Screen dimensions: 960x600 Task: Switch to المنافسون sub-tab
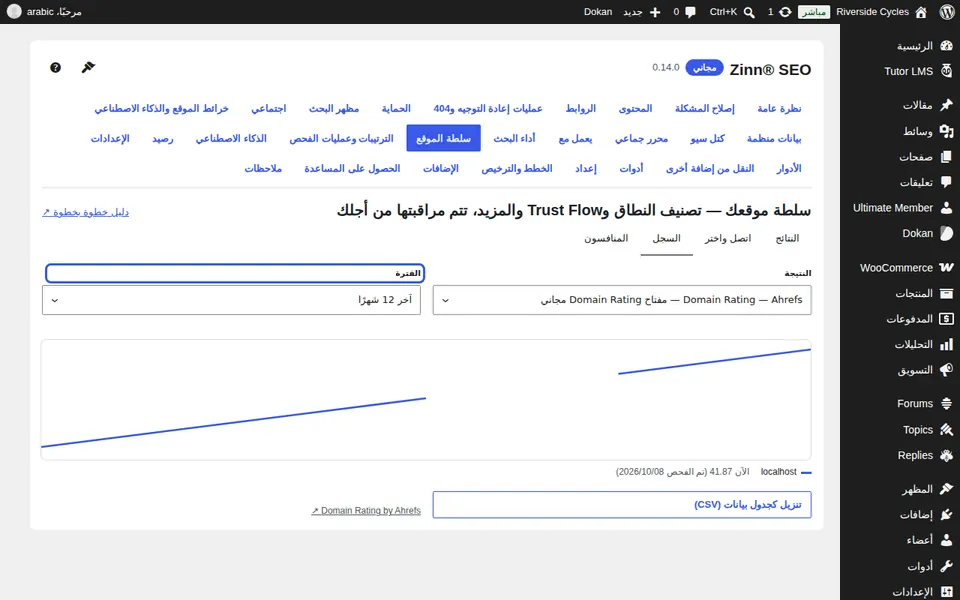606,238
